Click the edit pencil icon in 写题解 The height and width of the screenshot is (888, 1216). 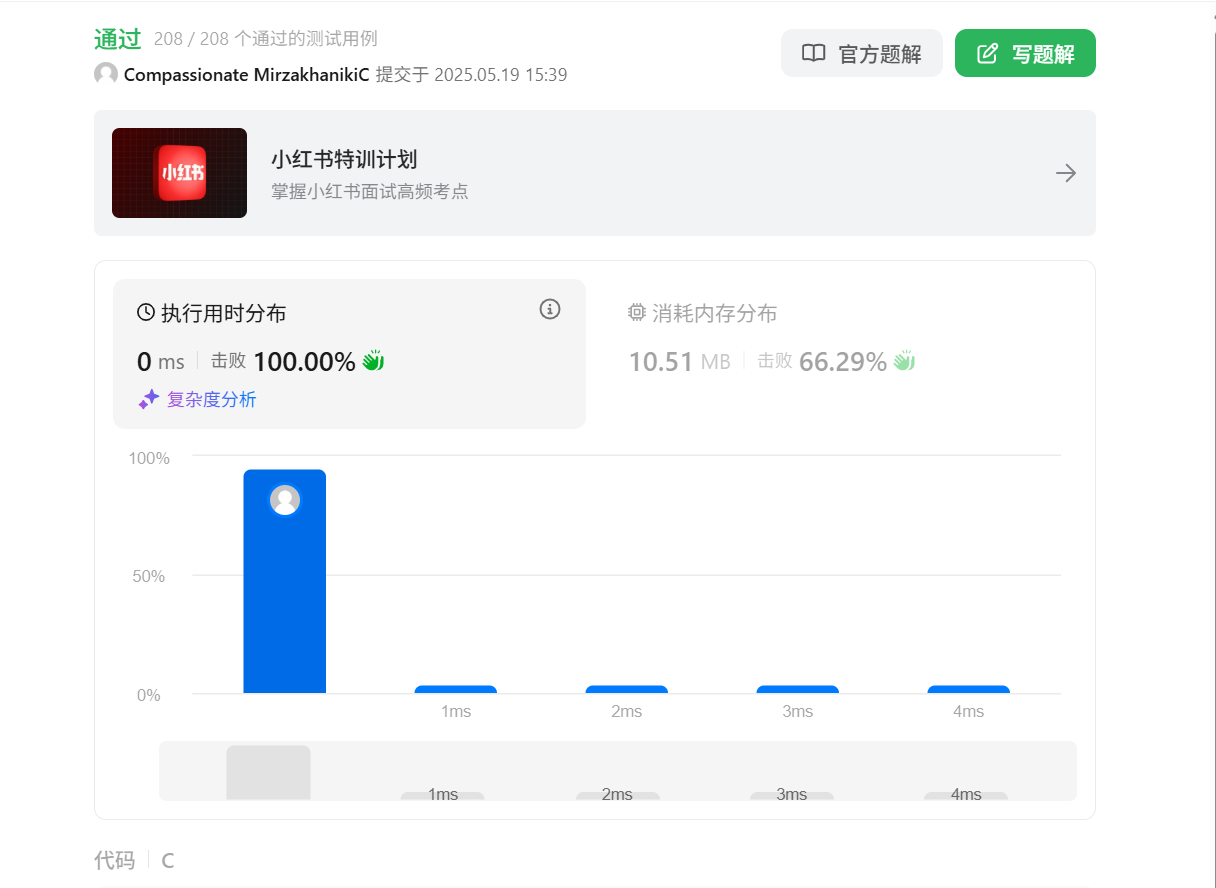987,54
